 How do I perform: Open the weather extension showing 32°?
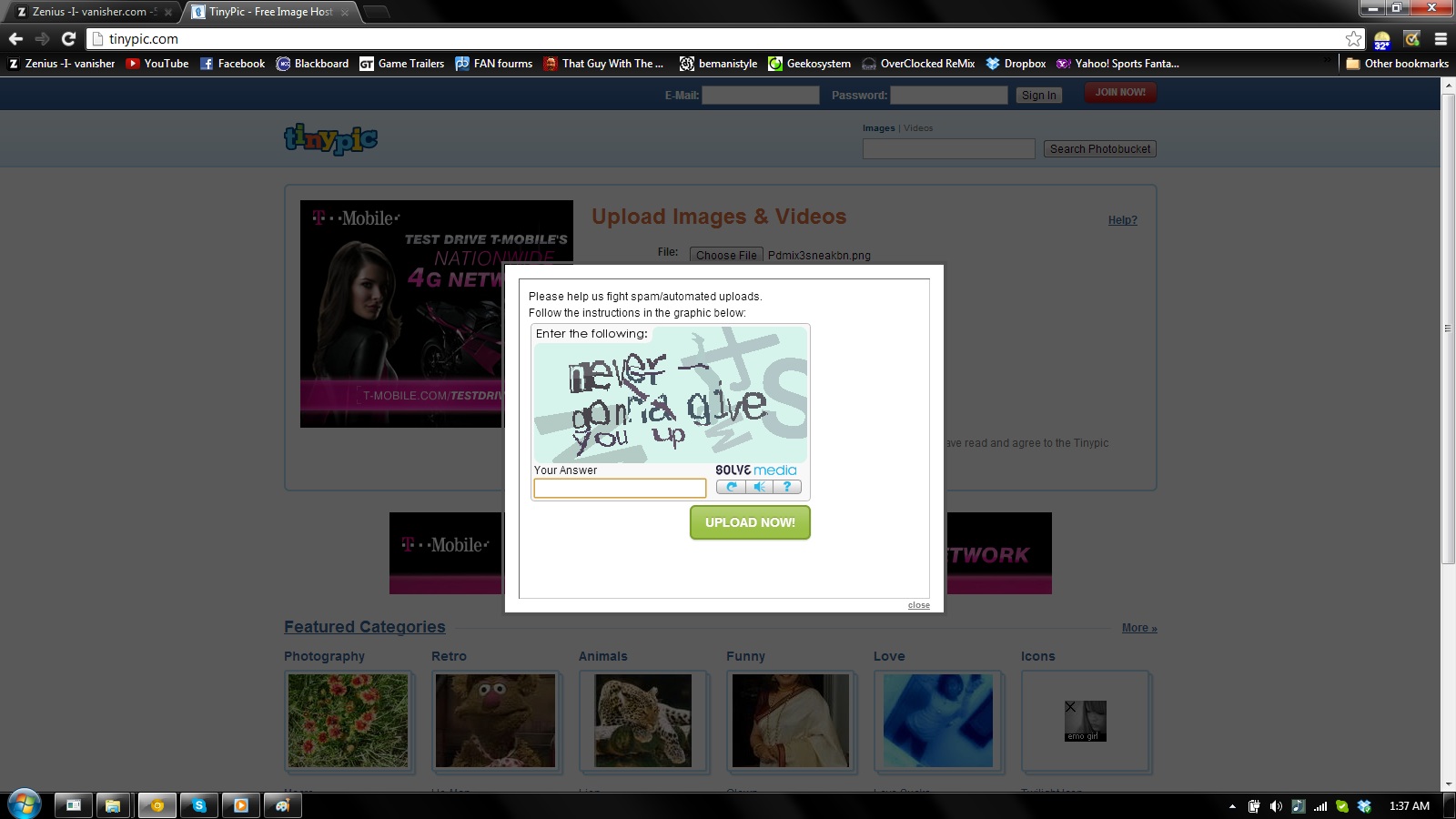(x=1382, y=39)
